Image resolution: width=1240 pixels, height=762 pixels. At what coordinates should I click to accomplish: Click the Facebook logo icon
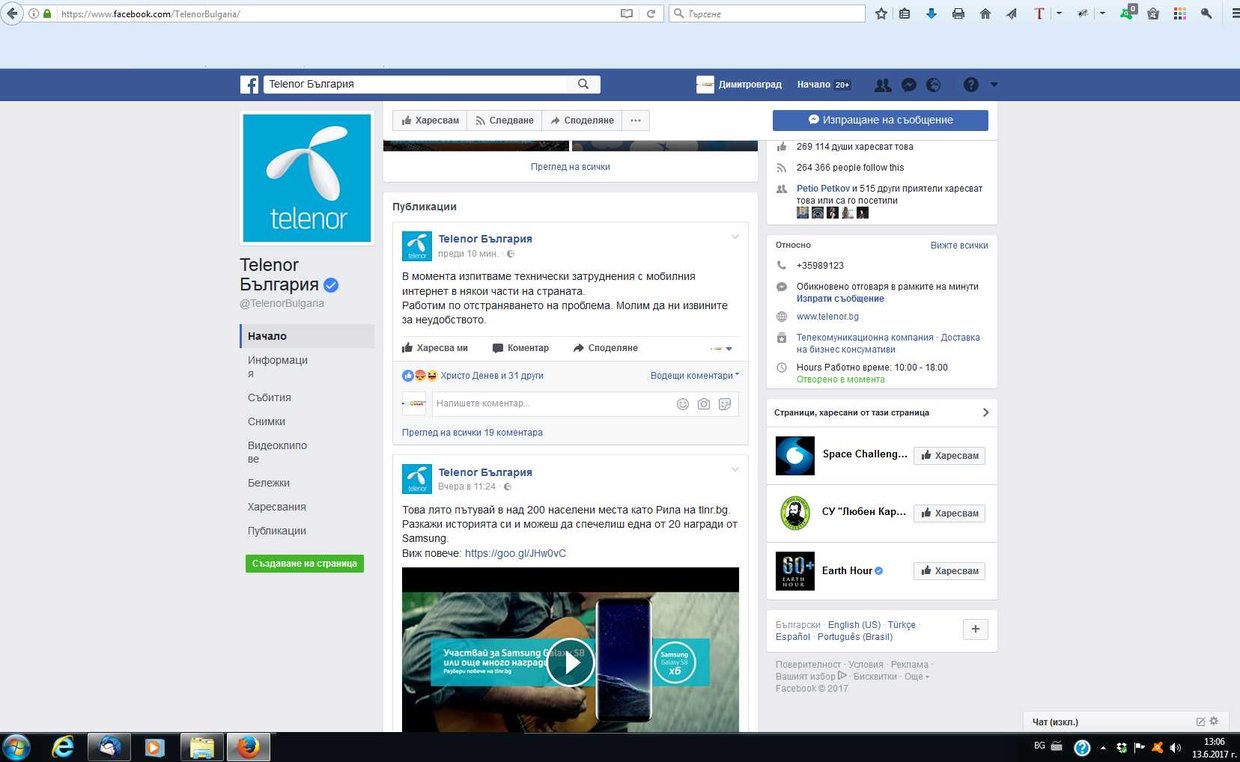(249, 85)
